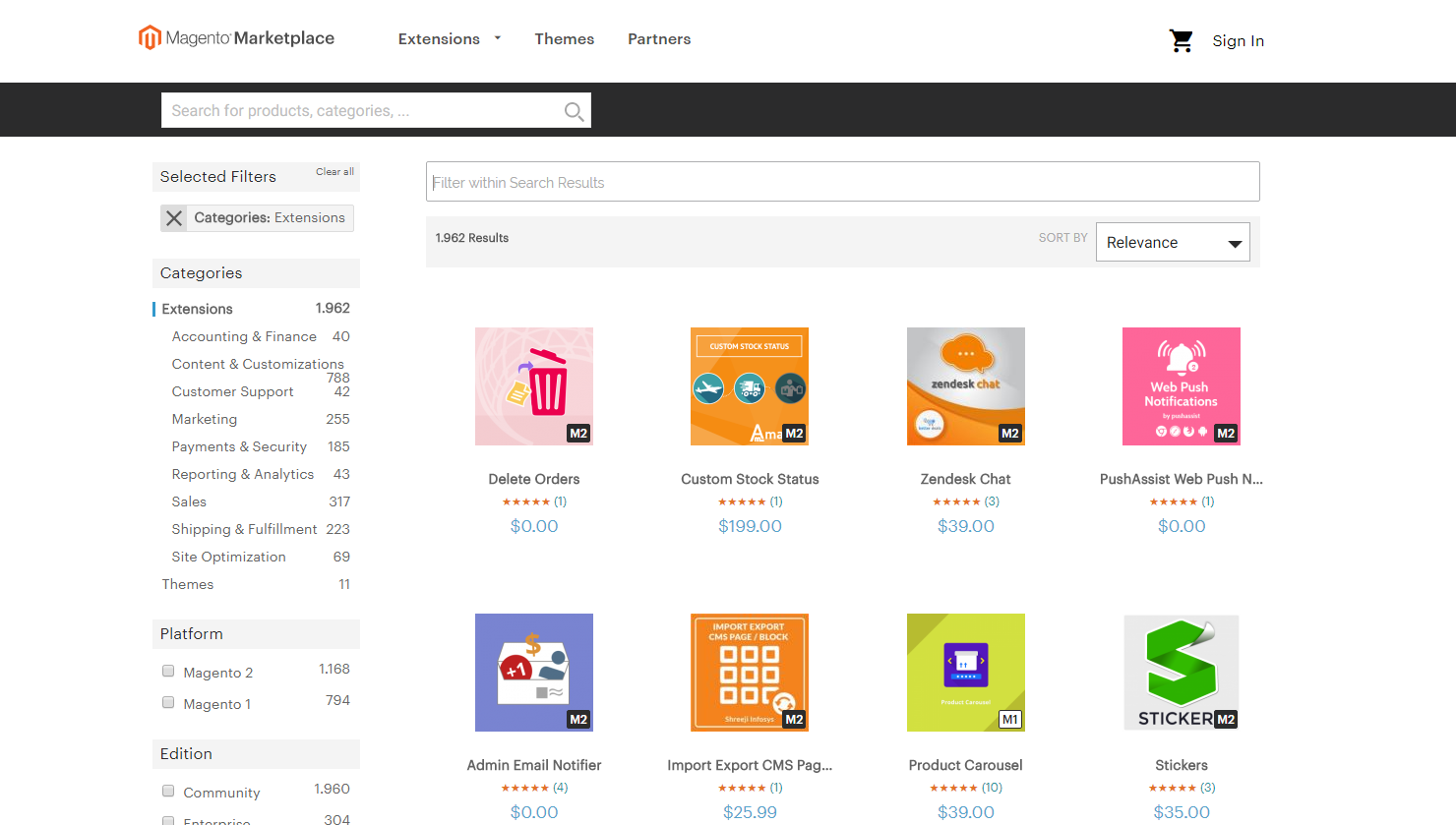
Task: Click the Product Carousel extension thumbnail
Action: 965,673
